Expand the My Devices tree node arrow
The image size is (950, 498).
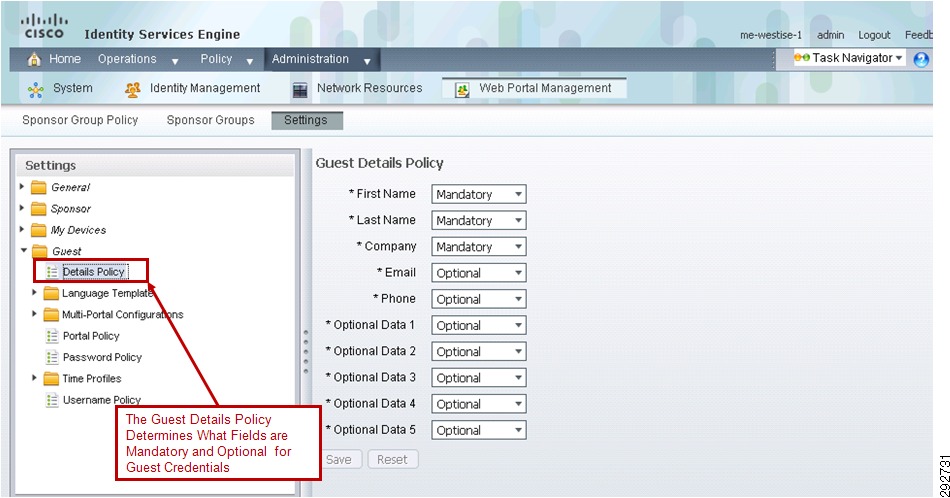coord(22,229)
